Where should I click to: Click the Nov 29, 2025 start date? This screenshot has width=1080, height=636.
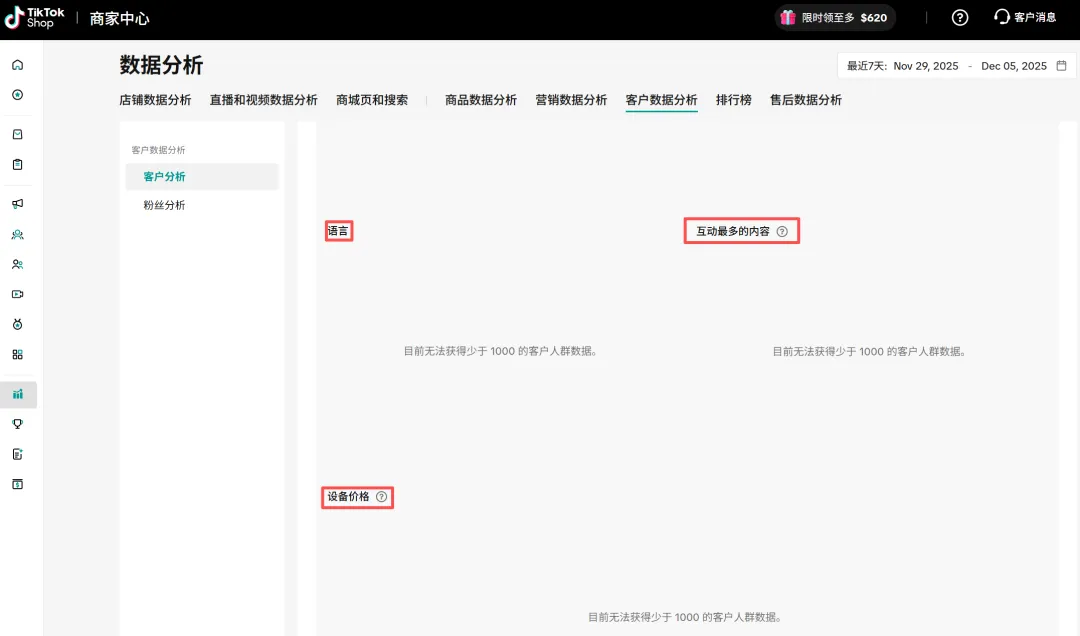pos(925,66)
